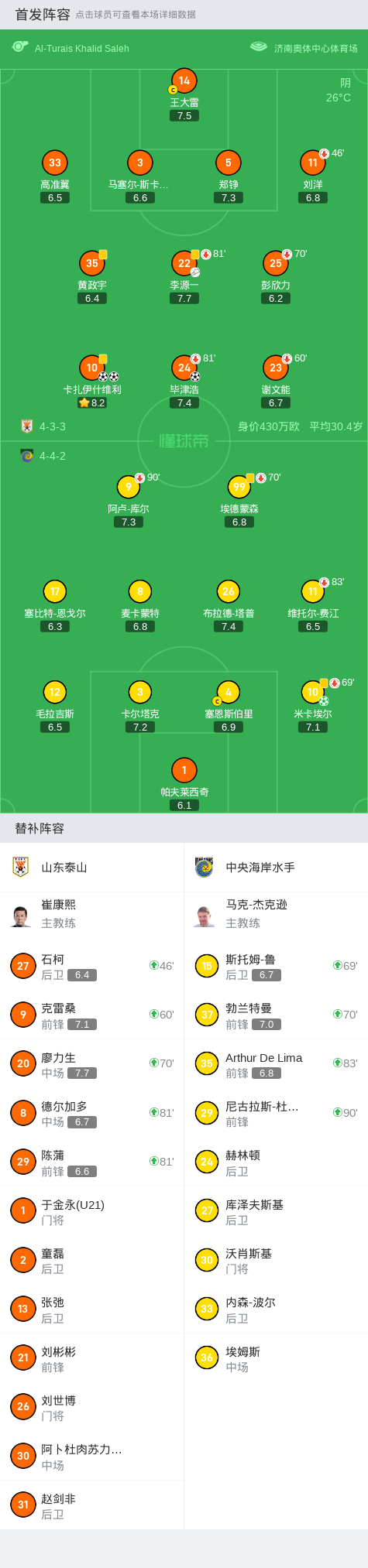This screenshot has width=368, height=1568.
Task: Tap 李源一 number 22 player badge
Action: click(x=184, y=263)
